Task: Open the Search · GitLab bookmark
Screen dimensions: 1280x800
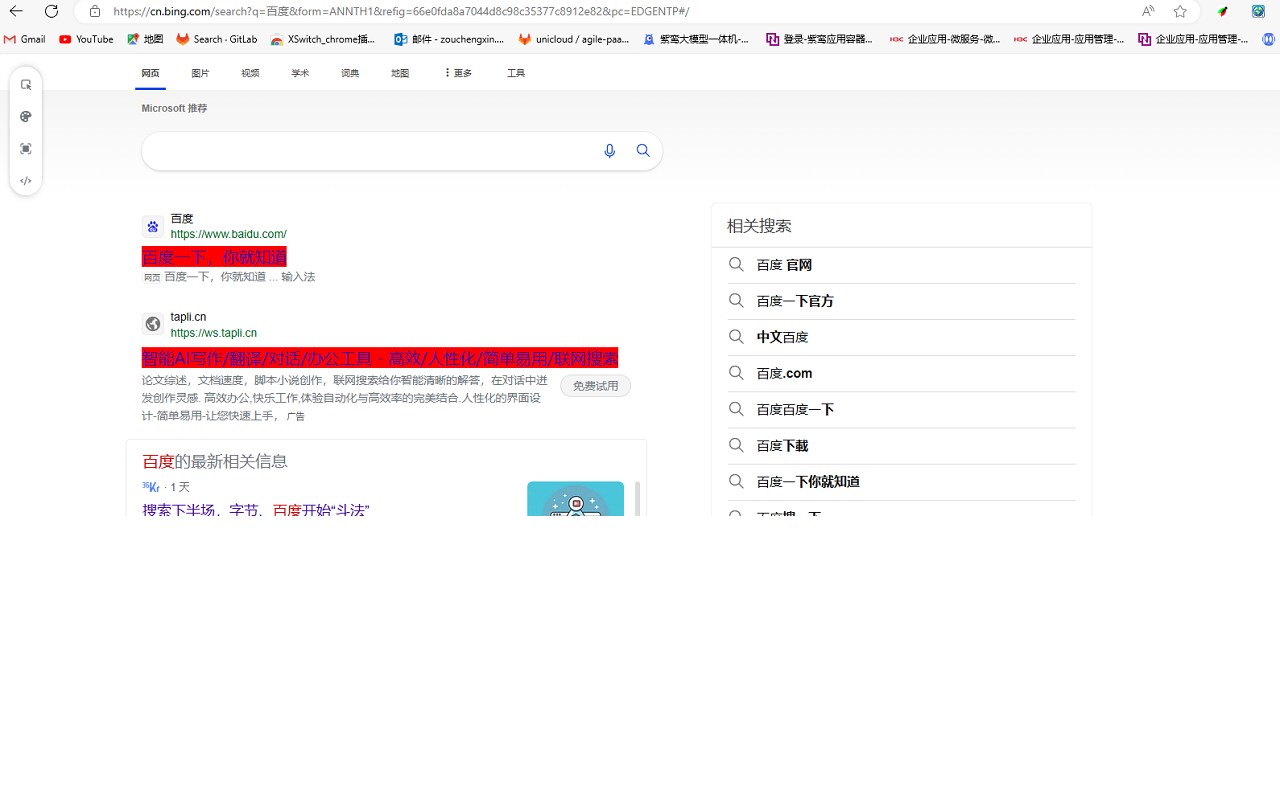Action: [x=217, y=39]
